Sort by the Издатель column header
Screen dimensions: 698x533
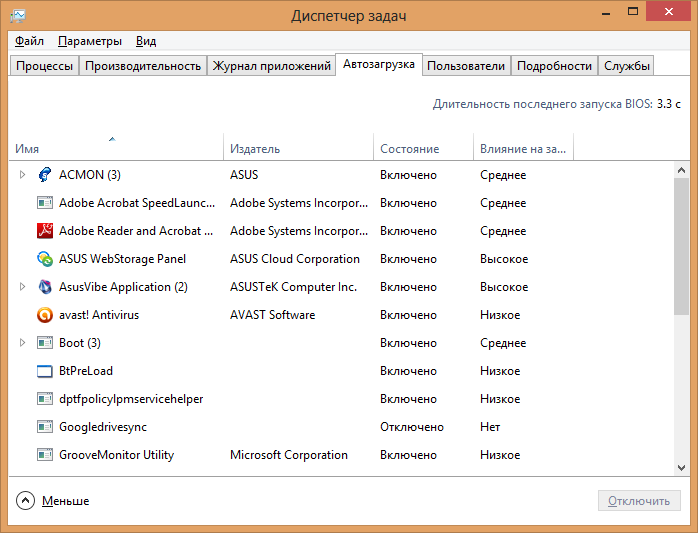point(298,147)
